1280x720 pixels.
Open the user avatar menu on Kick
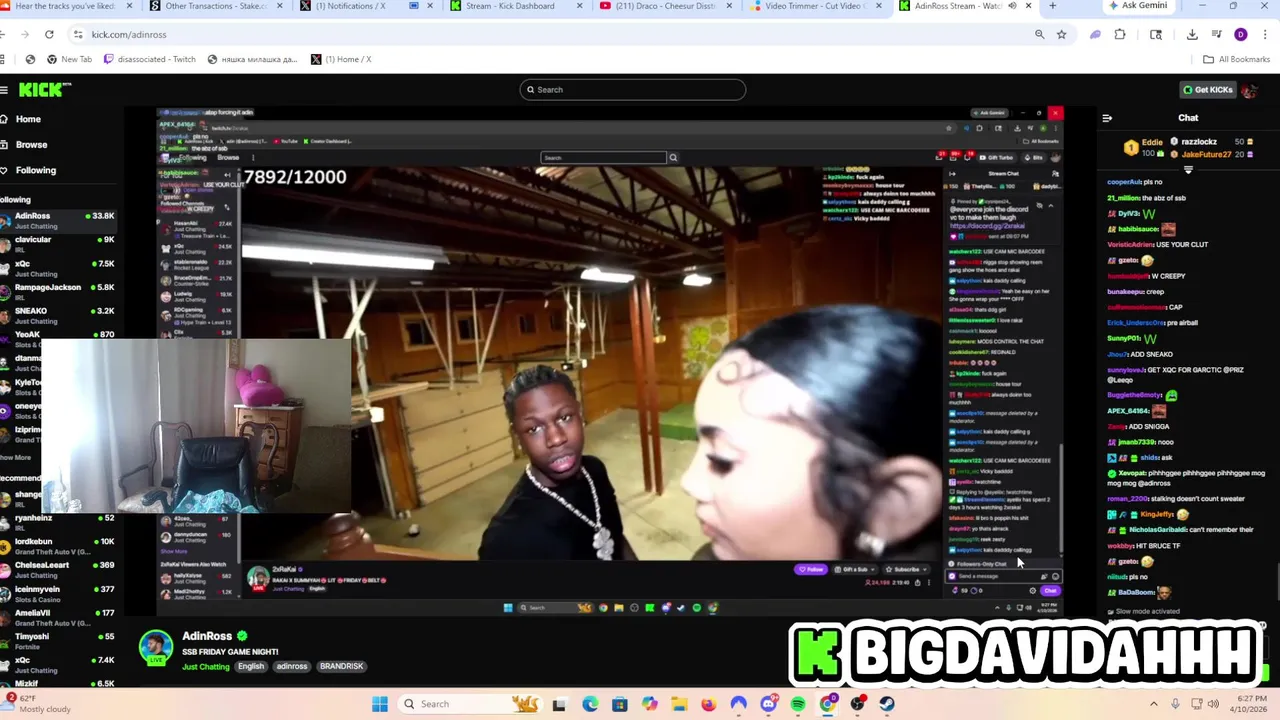tap(1249, 90)
